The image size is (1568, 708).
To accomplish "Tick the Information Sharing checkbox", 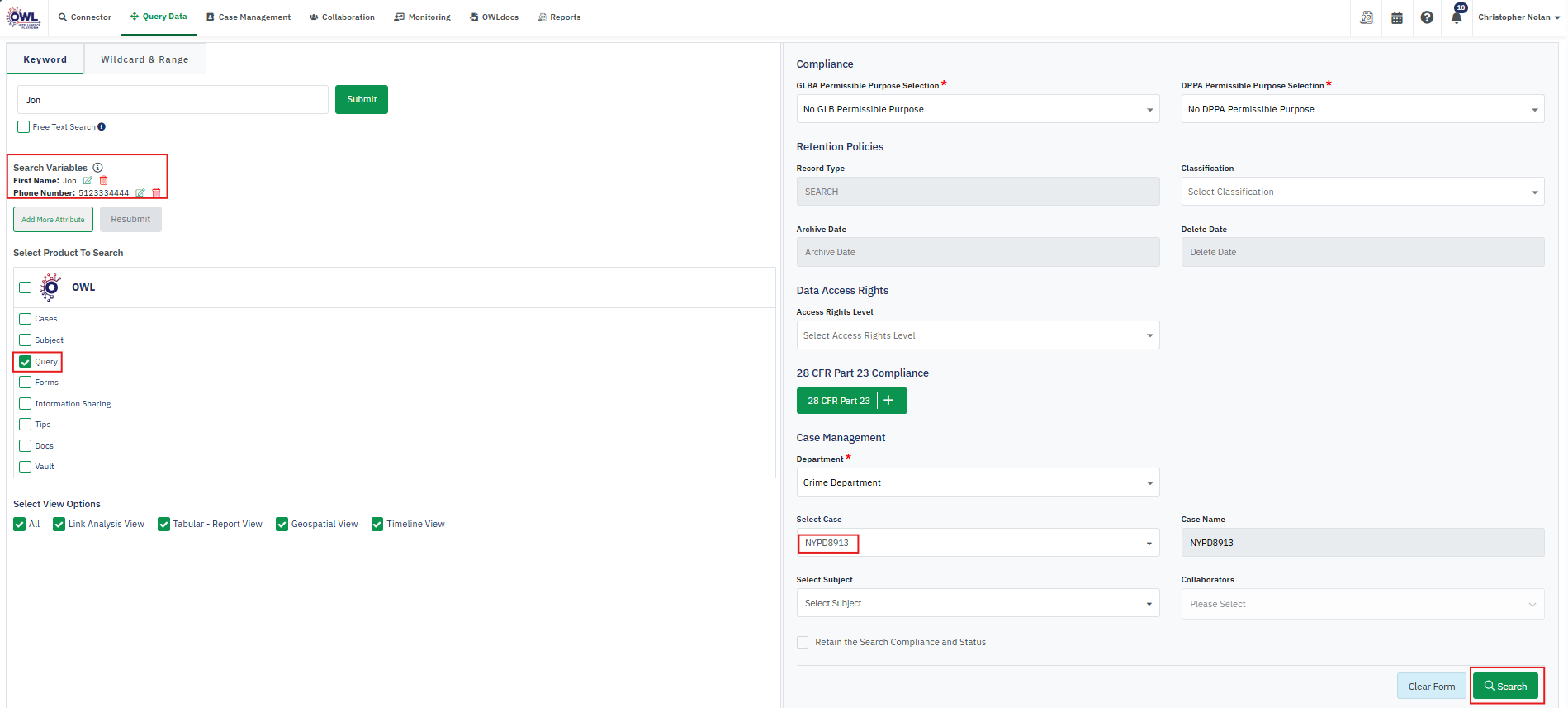I will (26, 404).
